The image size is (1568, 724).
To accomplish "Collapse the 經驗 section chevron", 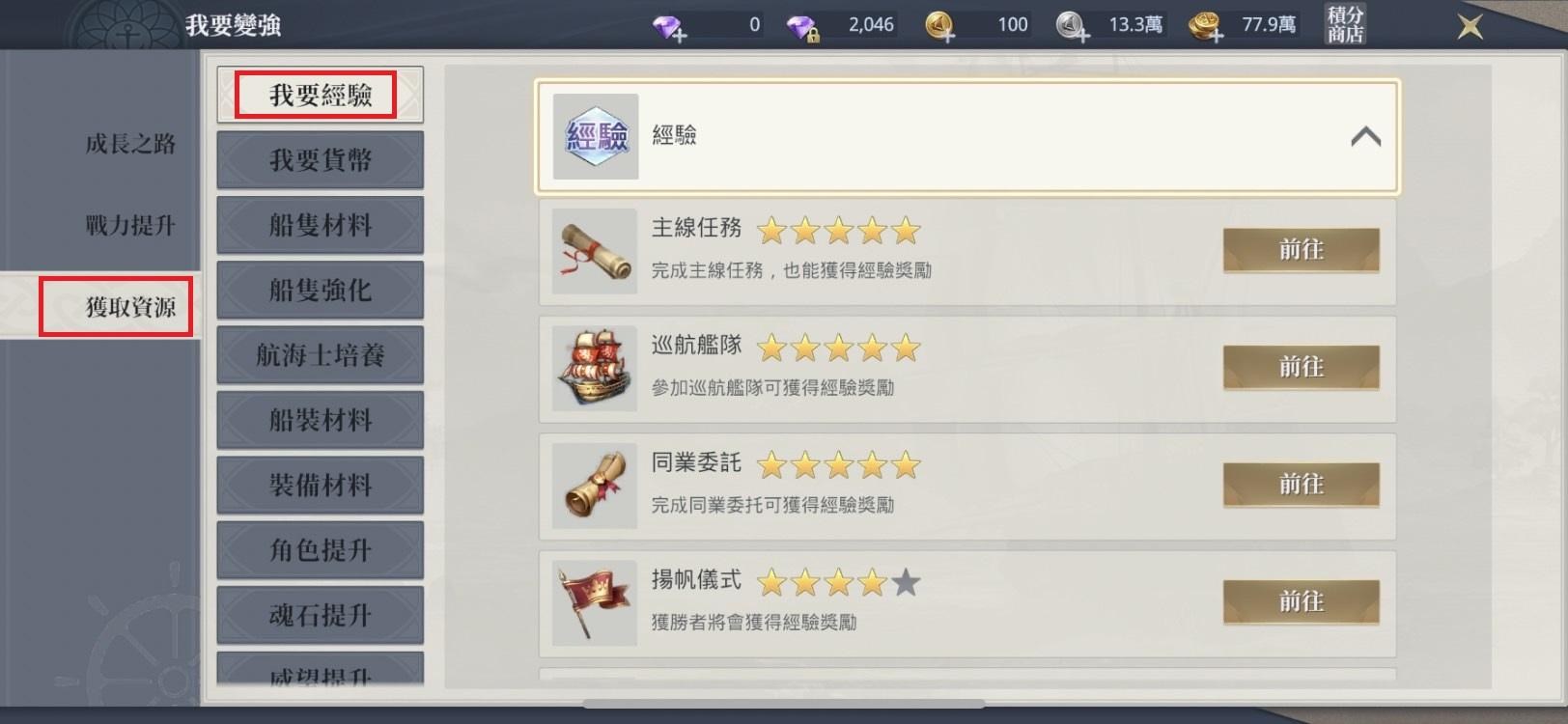I will point(1365,137).
